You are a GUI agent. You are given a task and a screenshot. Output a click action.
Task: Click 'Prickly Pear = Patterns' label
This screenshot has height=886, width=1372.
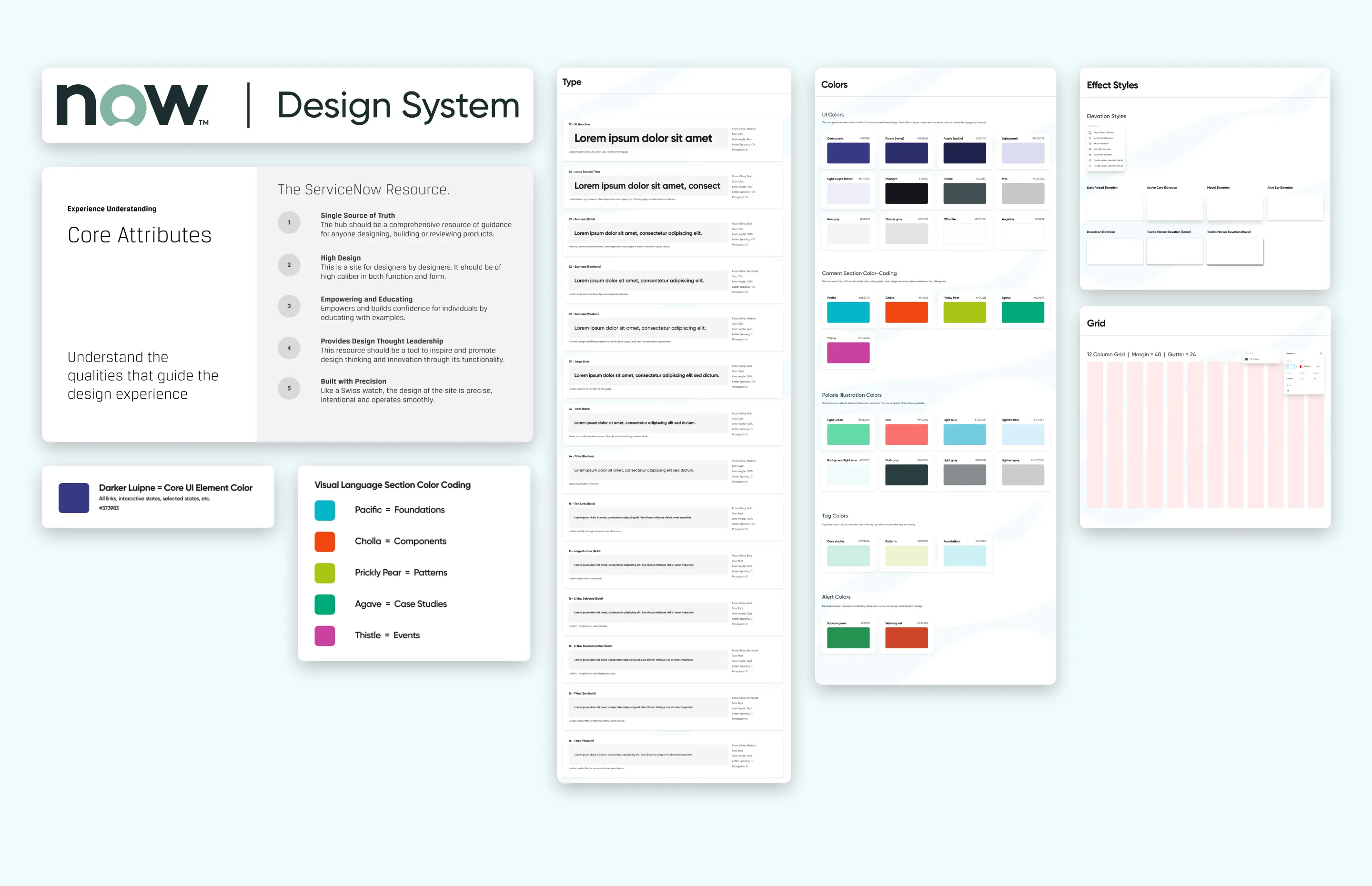tap(400, 573)
